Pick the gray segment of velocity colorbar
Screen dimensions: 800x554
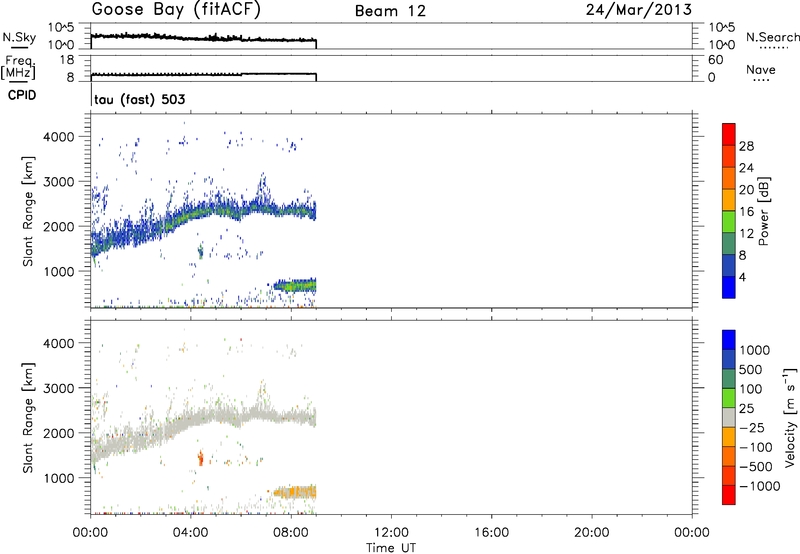(x=729, y=417)
